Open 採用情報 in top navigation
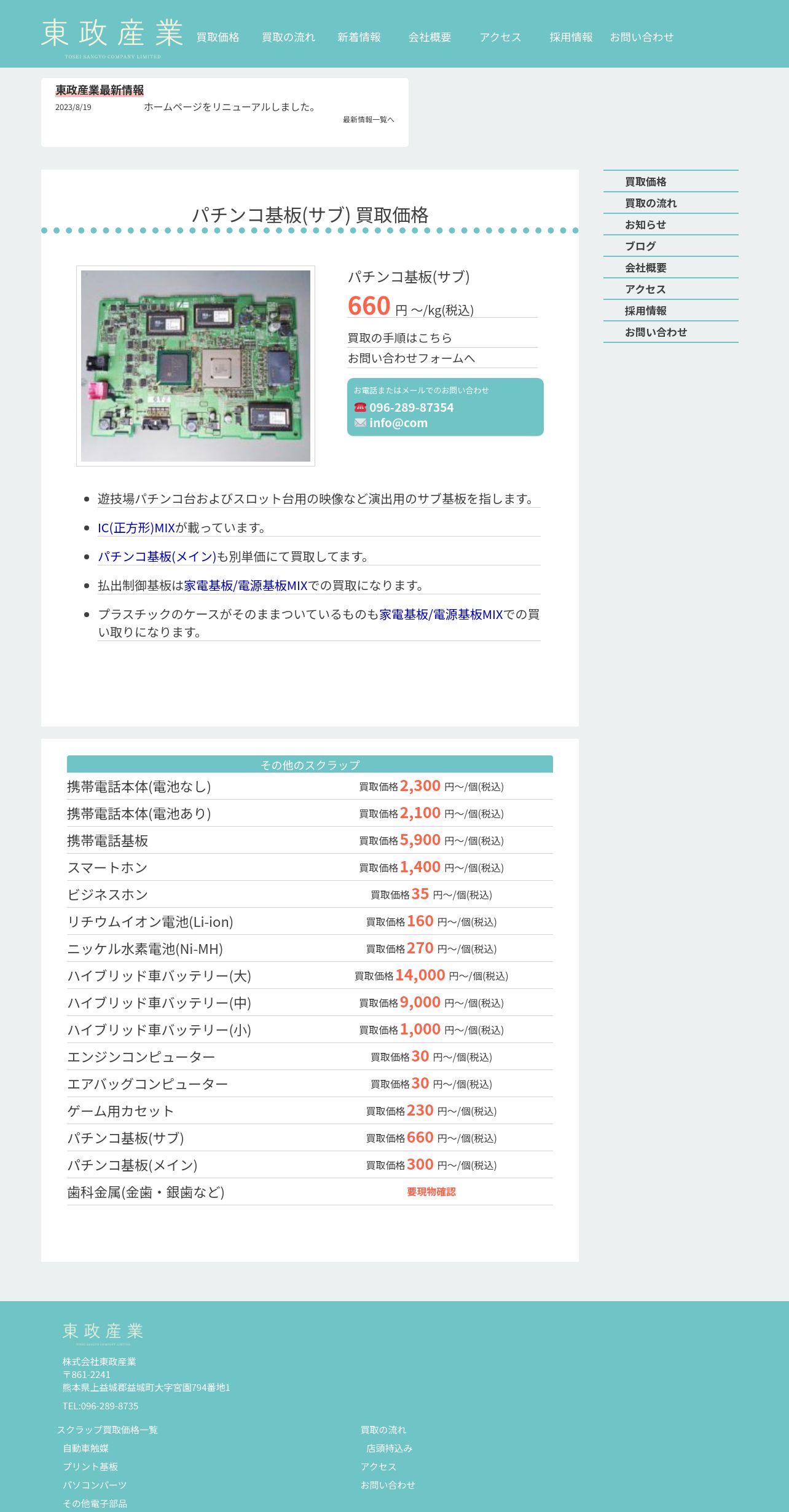 [571, 37]
